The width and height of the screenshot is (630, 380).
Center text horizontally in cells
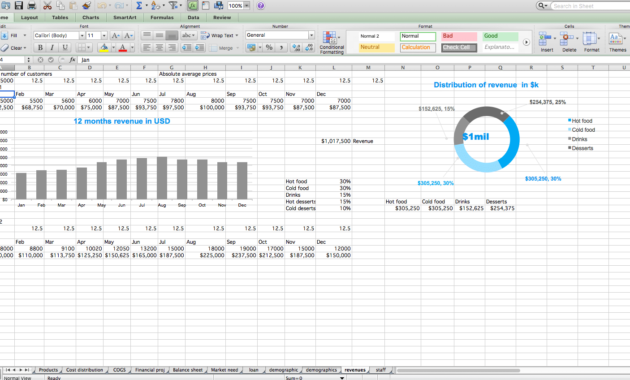[160, 47]
